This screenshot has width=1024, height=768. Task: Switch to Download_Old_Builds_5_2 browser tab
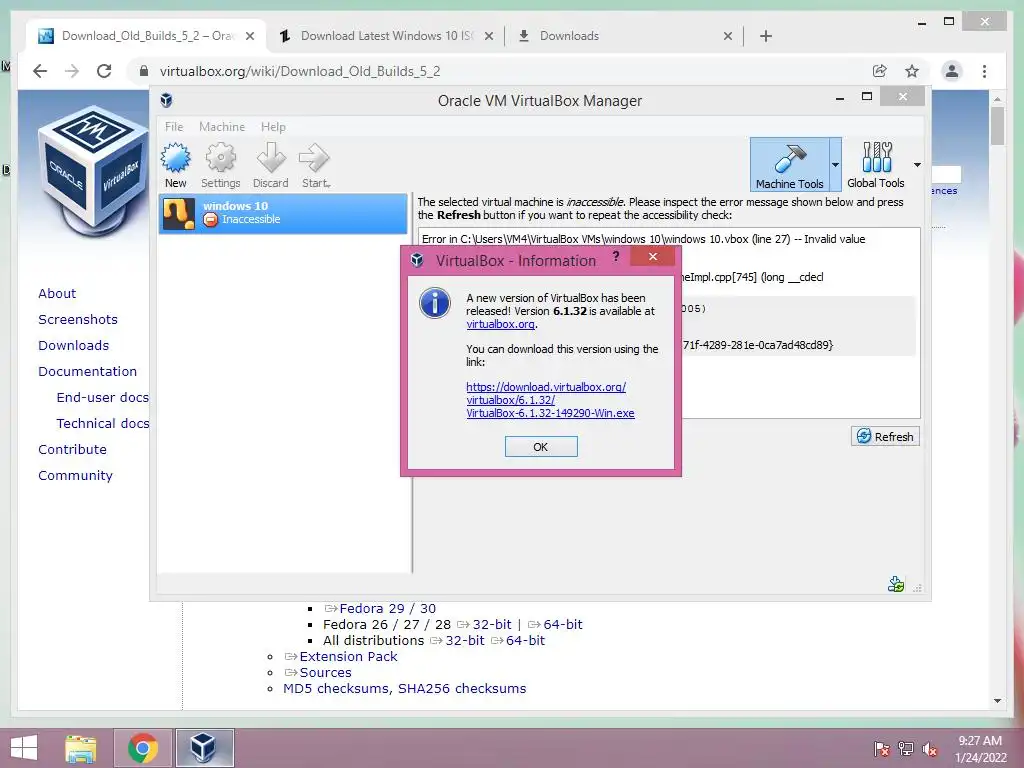pos(147,36)
